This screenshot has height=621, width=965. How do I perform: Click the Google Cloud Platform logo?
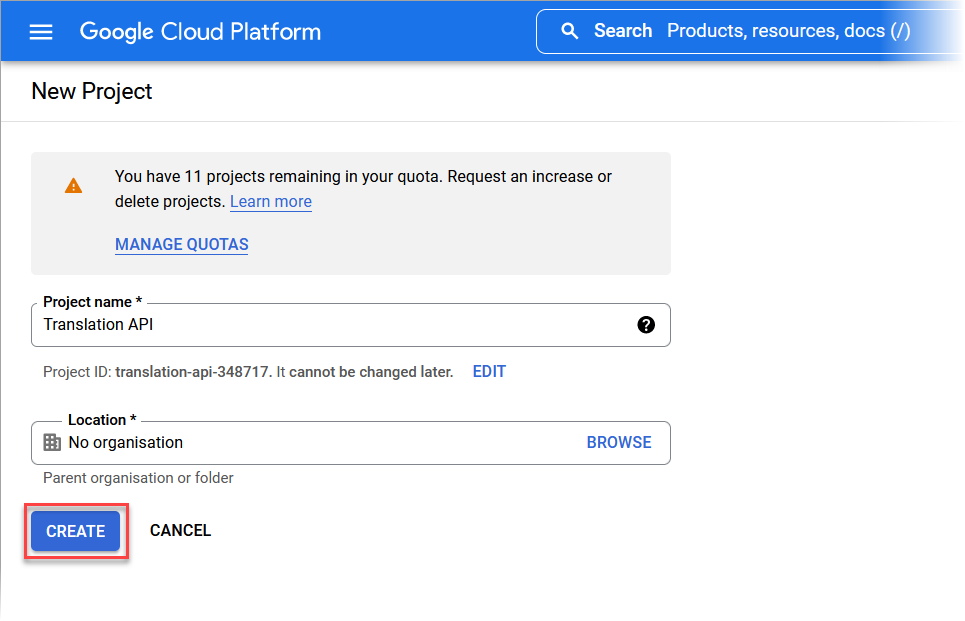pyautogui.click(x=200, y=31)
